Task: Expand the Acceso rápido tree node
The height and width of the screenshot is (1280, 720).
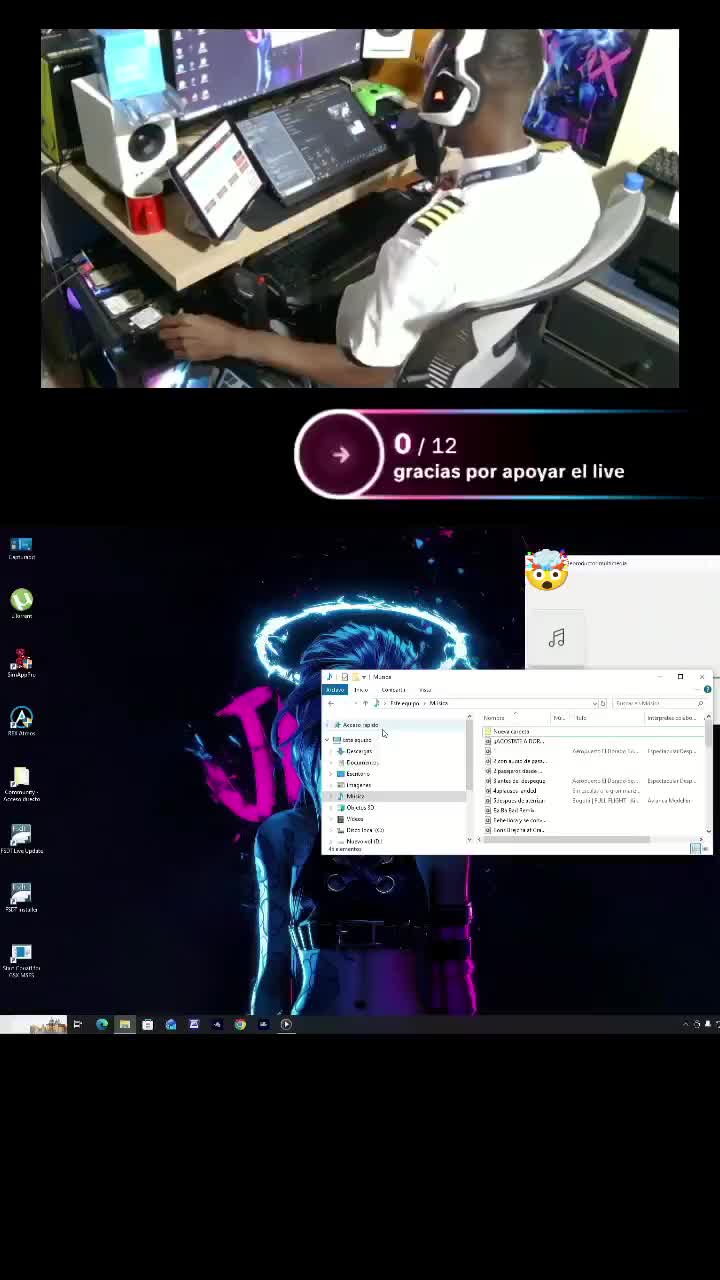Action: [327, 725]
